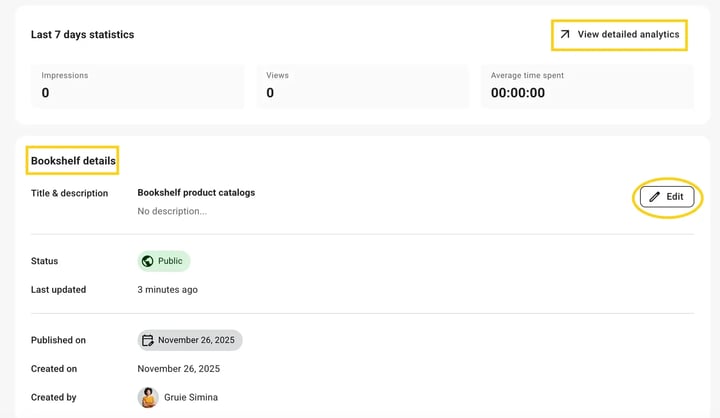Click the Created on November 26, 2025 value
This screenshot has width=720, height=418.
tap(179, 369)
